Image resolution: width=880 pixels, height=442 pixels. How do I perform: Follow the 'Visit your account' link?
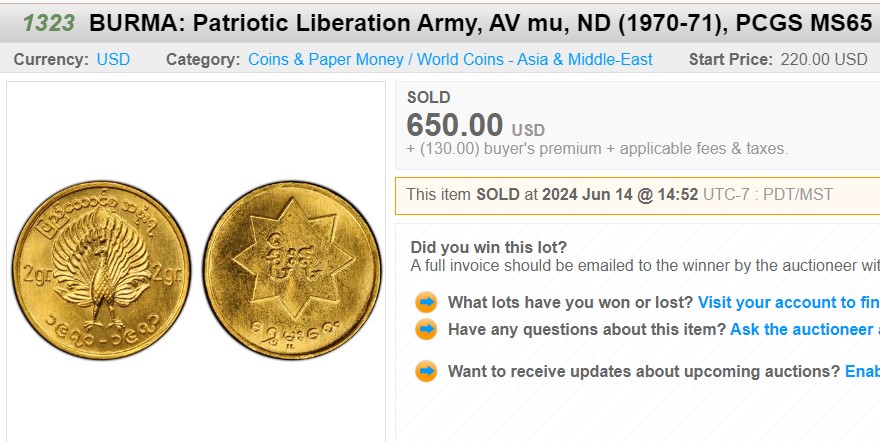(789, 302)
